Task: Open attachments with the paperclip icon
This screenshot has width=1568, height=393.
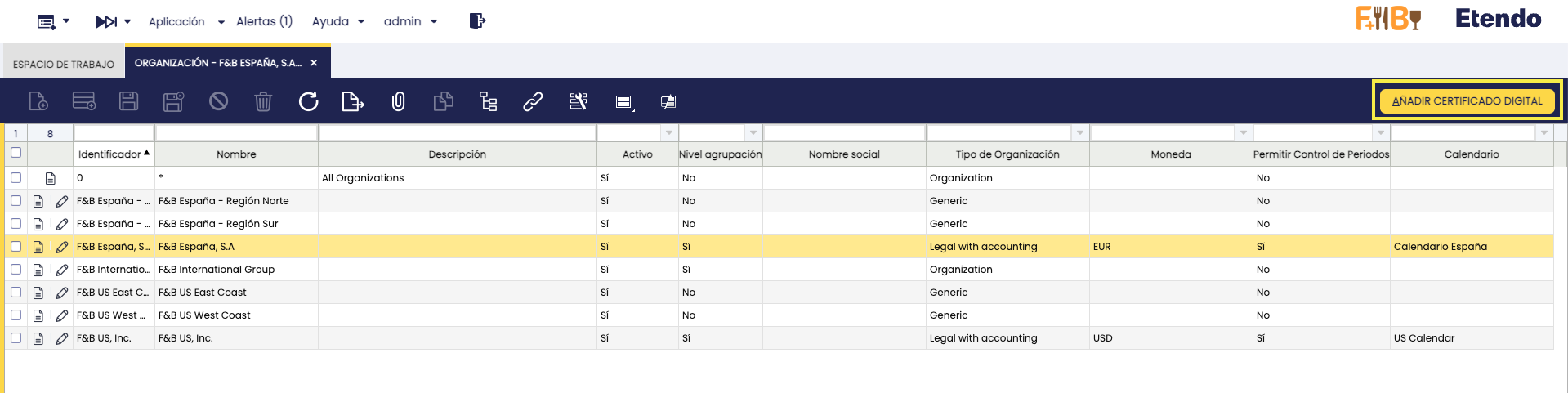Action: point(398,101)
